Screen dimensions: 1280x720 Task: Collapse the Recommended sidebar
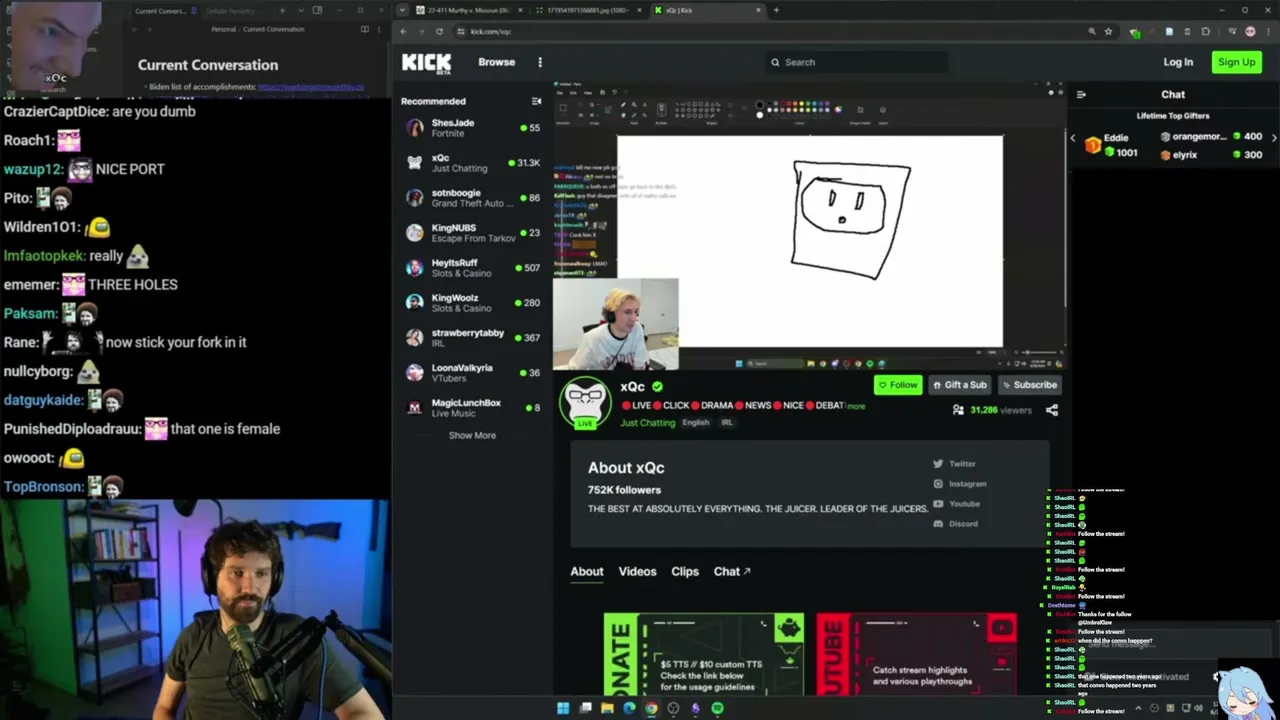pos(536,101)
